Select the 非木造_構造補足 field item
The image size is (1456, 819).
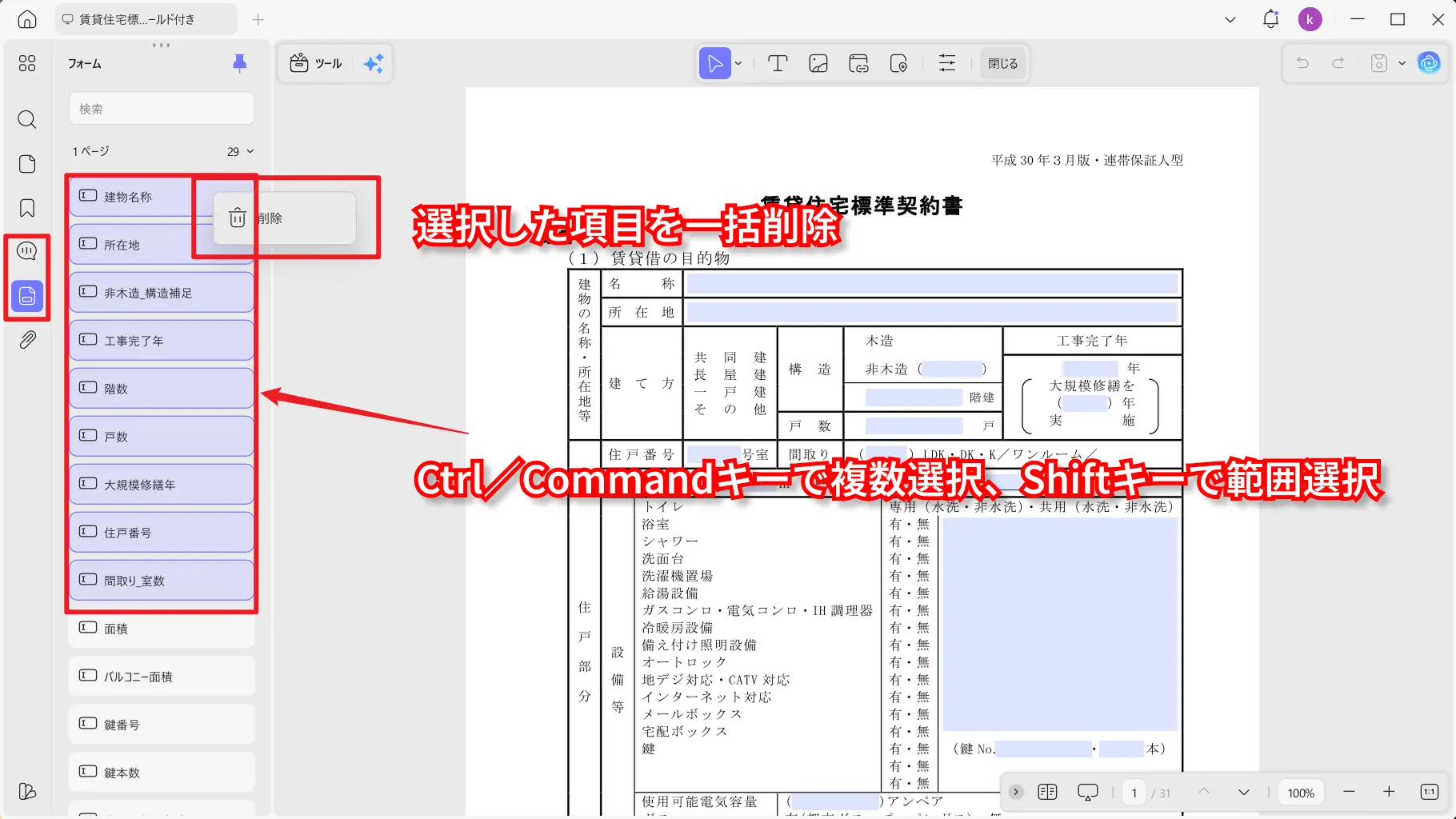pyautogui.click(x=162, y=293)
